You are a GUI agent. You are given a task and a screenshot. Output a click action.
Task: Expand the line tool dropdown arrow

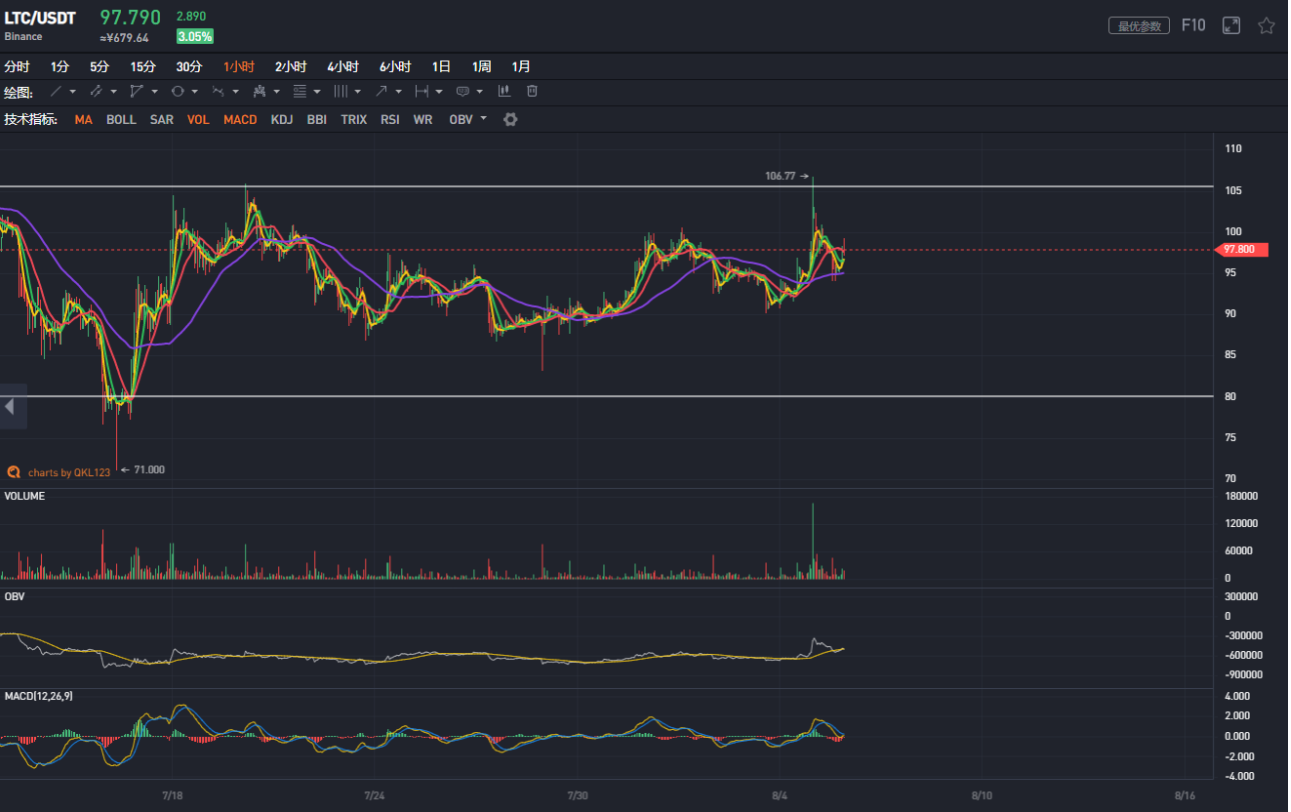click(73, 92)
